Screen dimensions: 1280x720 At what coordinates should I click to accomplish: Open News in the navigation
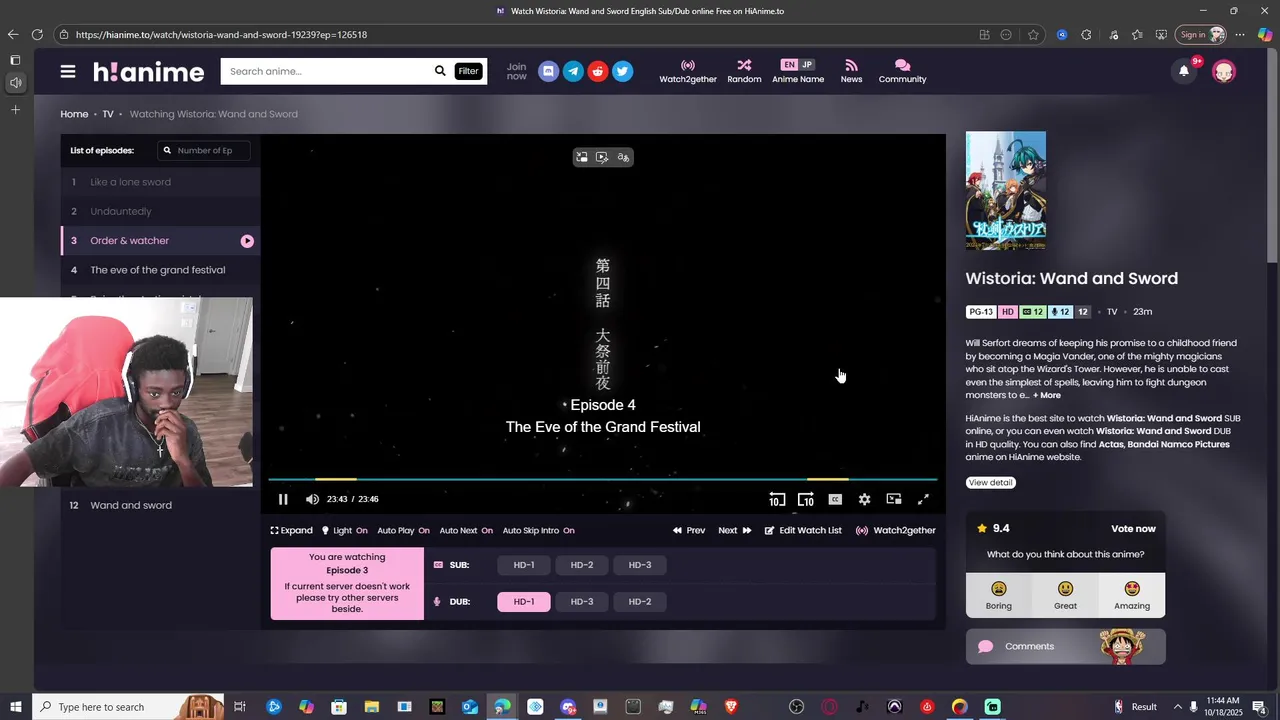[x=851, y=71]
